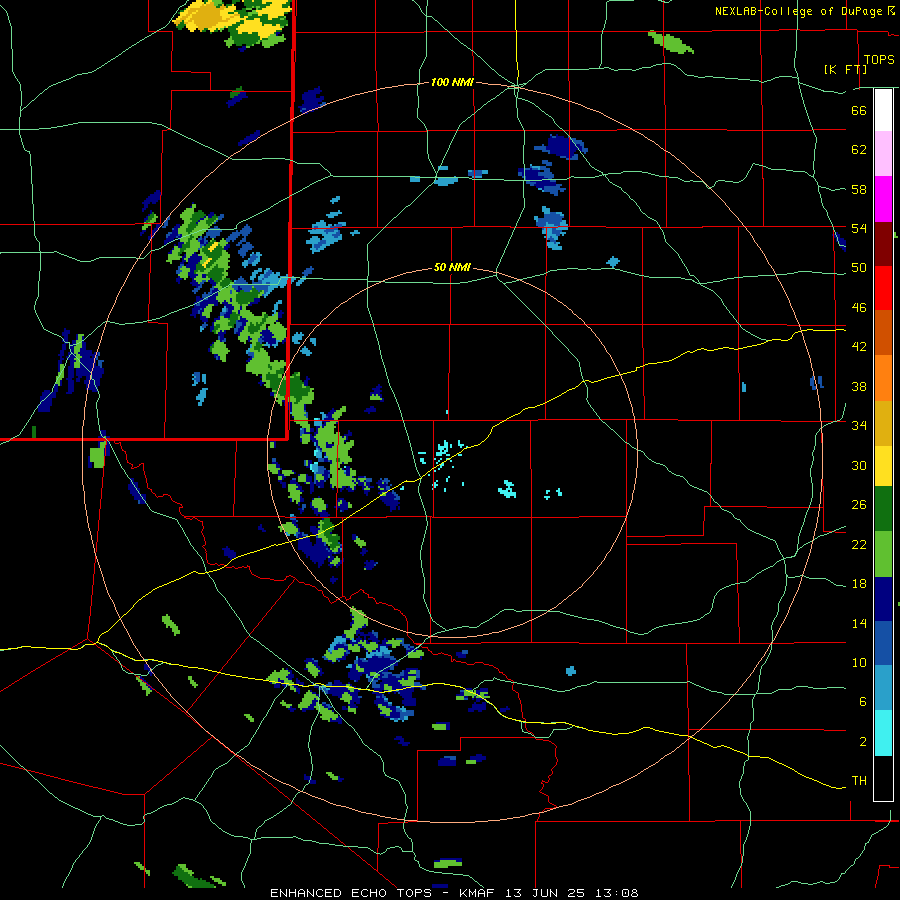Click the dark orange legend swatch

point(883,332)
